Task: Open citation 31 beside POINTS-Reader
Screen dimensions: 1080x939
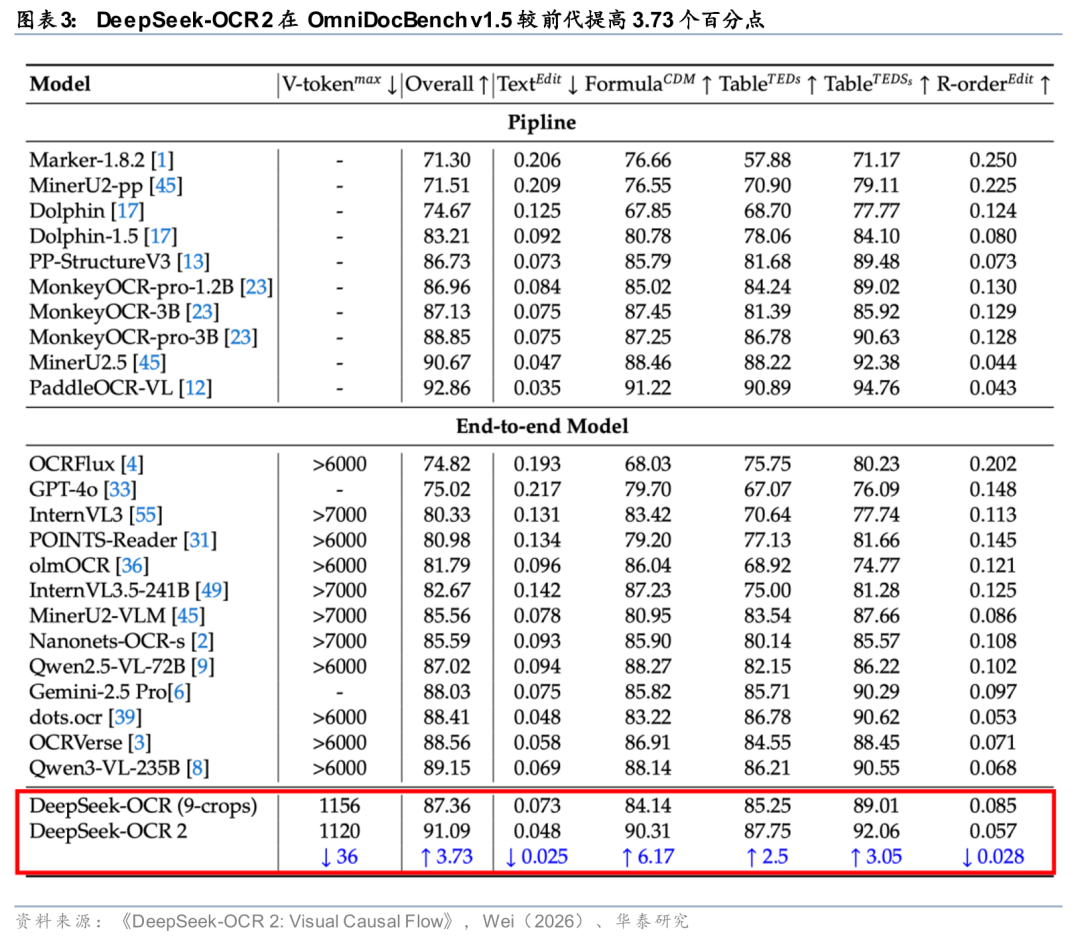Action: click(200, 540)
